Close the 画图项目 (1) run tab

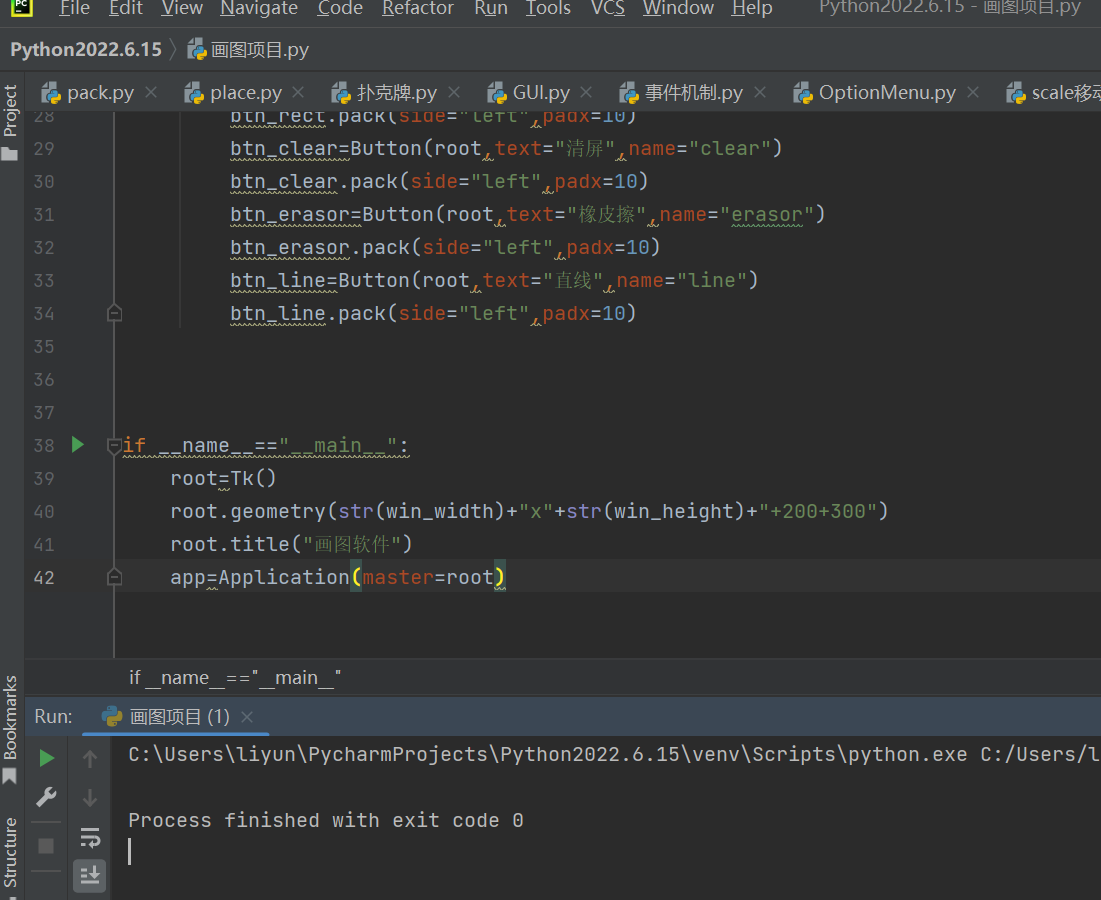(247, 717)
